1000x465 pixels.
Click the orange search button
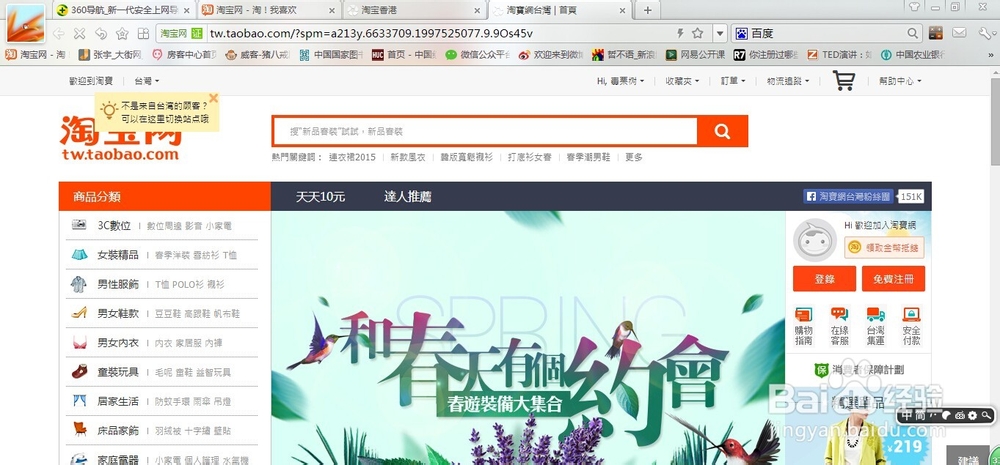coord(722,131)
